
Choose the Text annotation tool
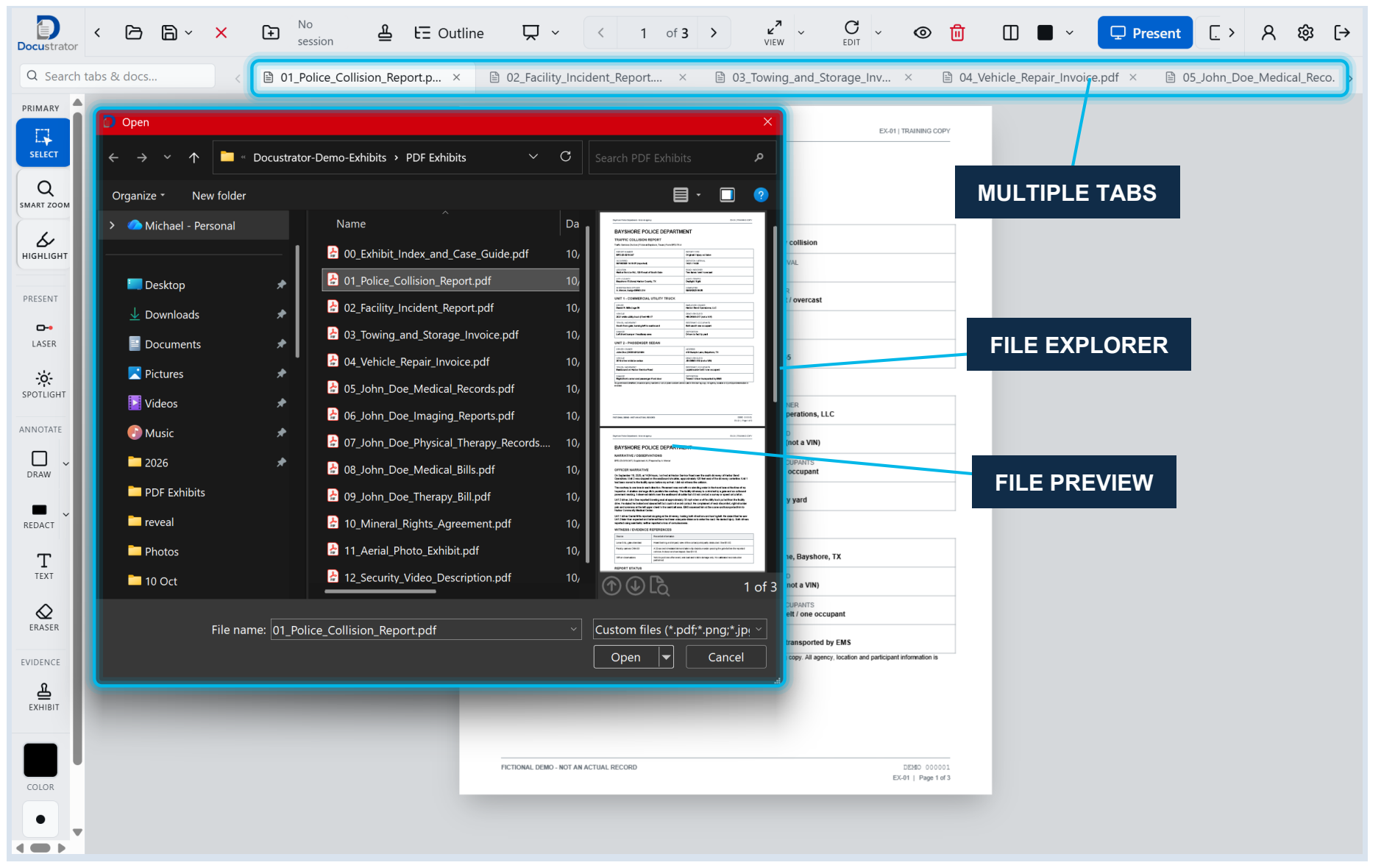44,566
